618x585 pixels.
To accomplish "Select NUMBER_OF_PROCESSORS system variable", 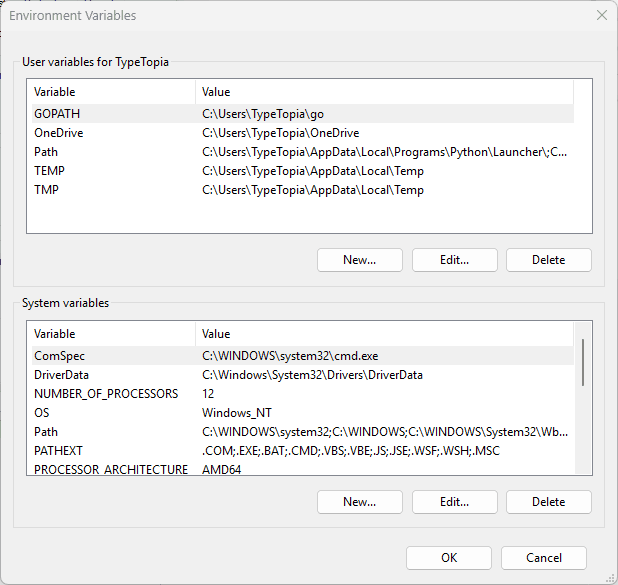I will [106, 394].
